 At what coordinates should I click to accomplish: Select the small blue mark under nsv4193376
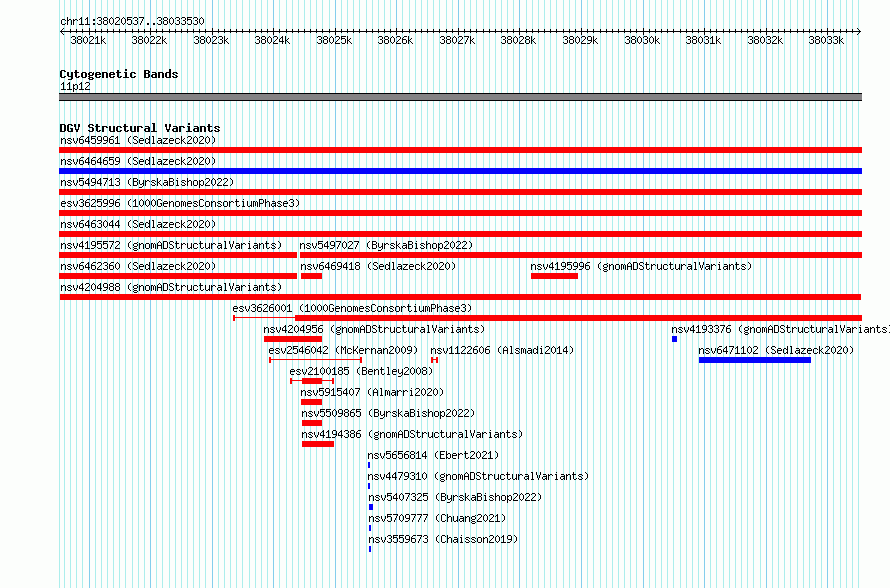point(674,339)
